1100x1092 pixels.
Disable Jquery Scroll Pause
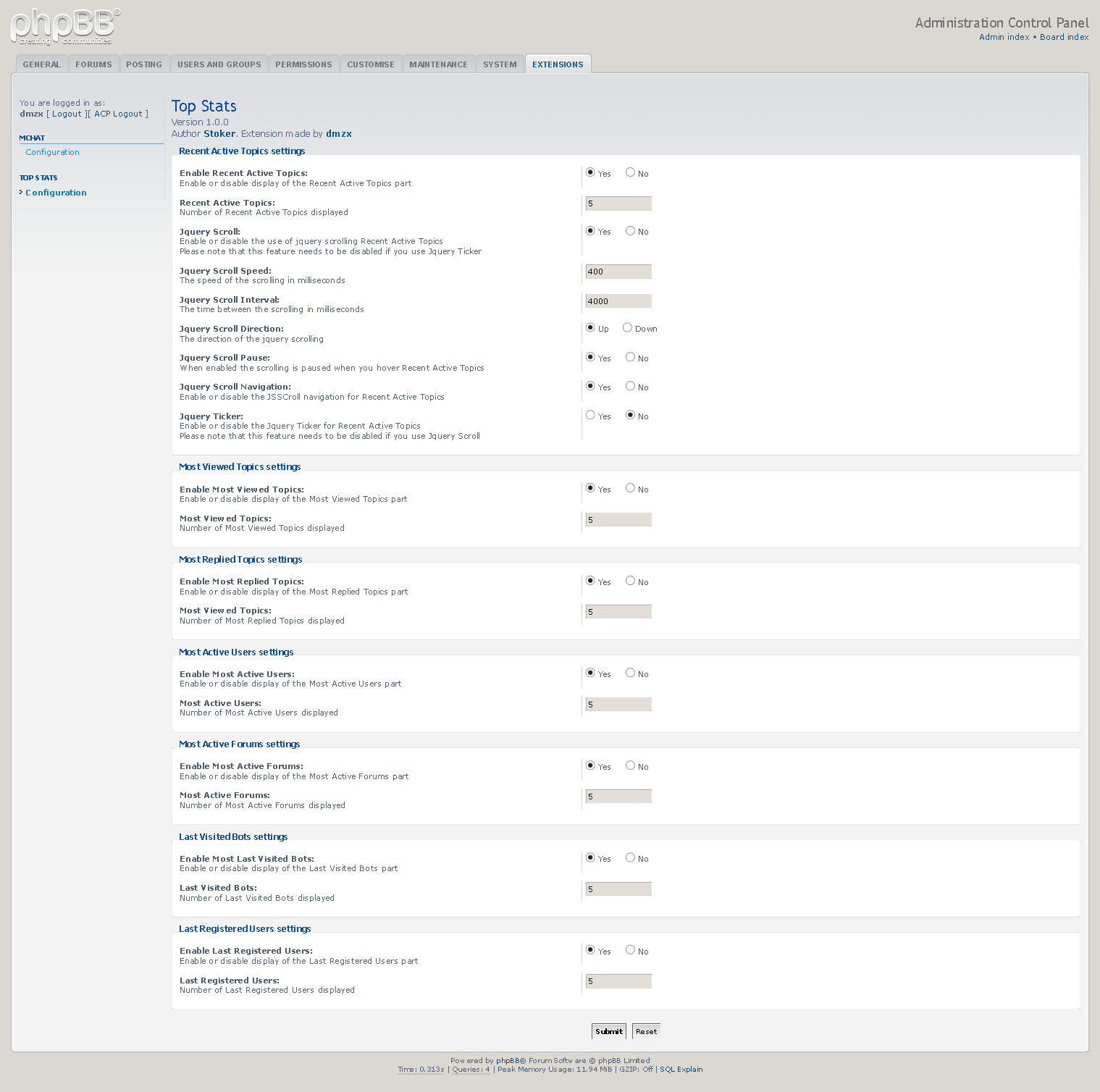[x=630, y=357]
